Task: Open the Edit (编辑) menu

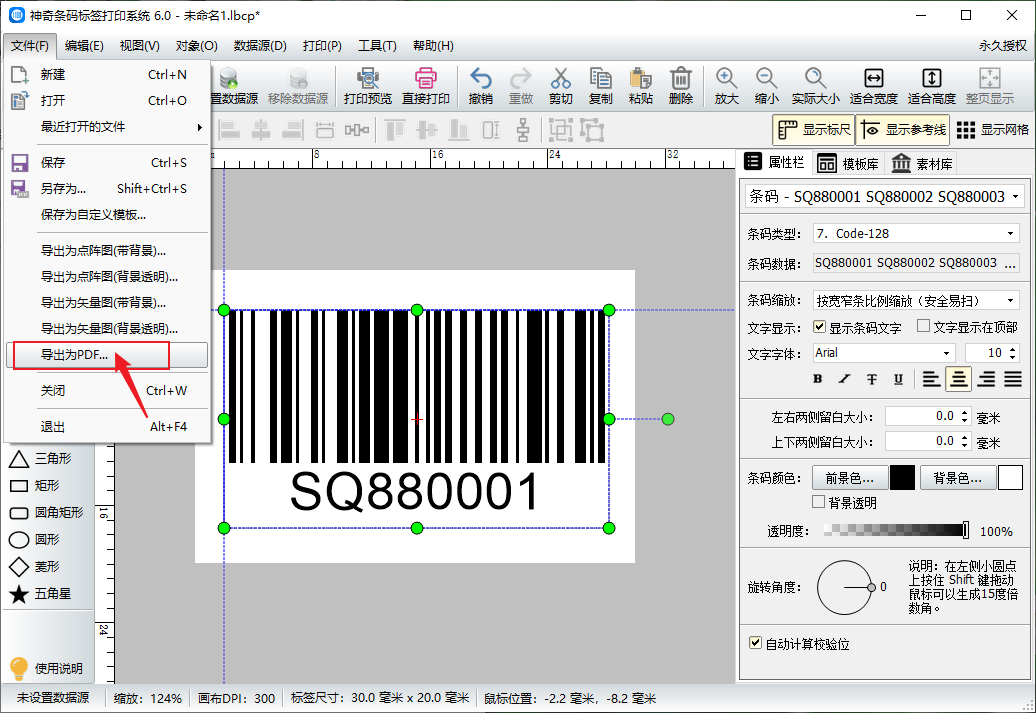Action: pos(84,46)
